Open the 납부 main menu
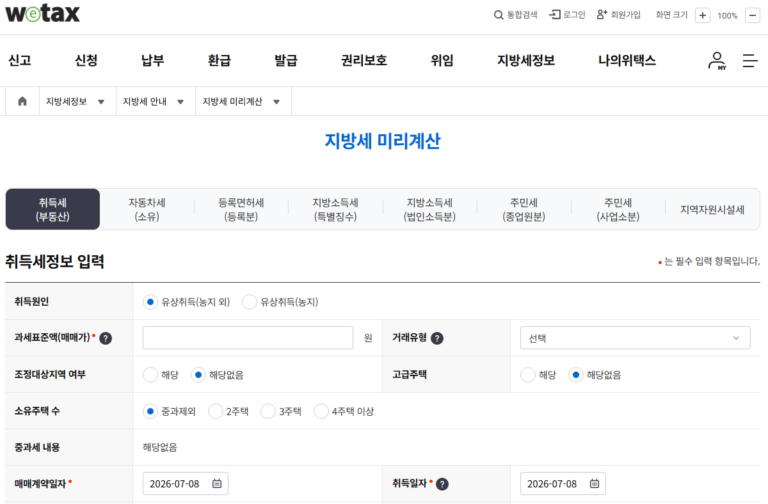 (x=152, y=61)
